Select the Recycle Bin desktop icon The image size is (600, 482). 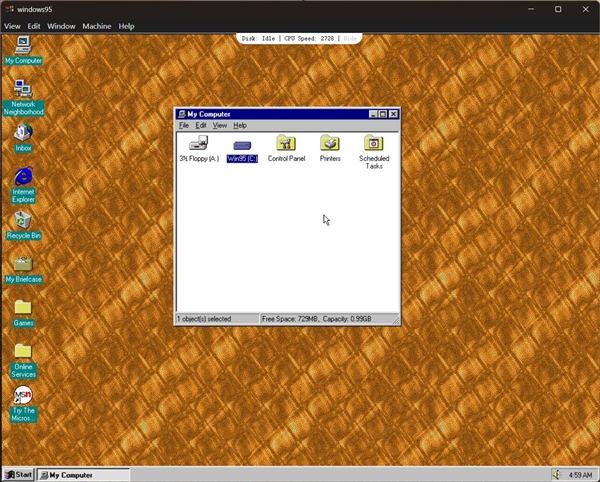23,220
